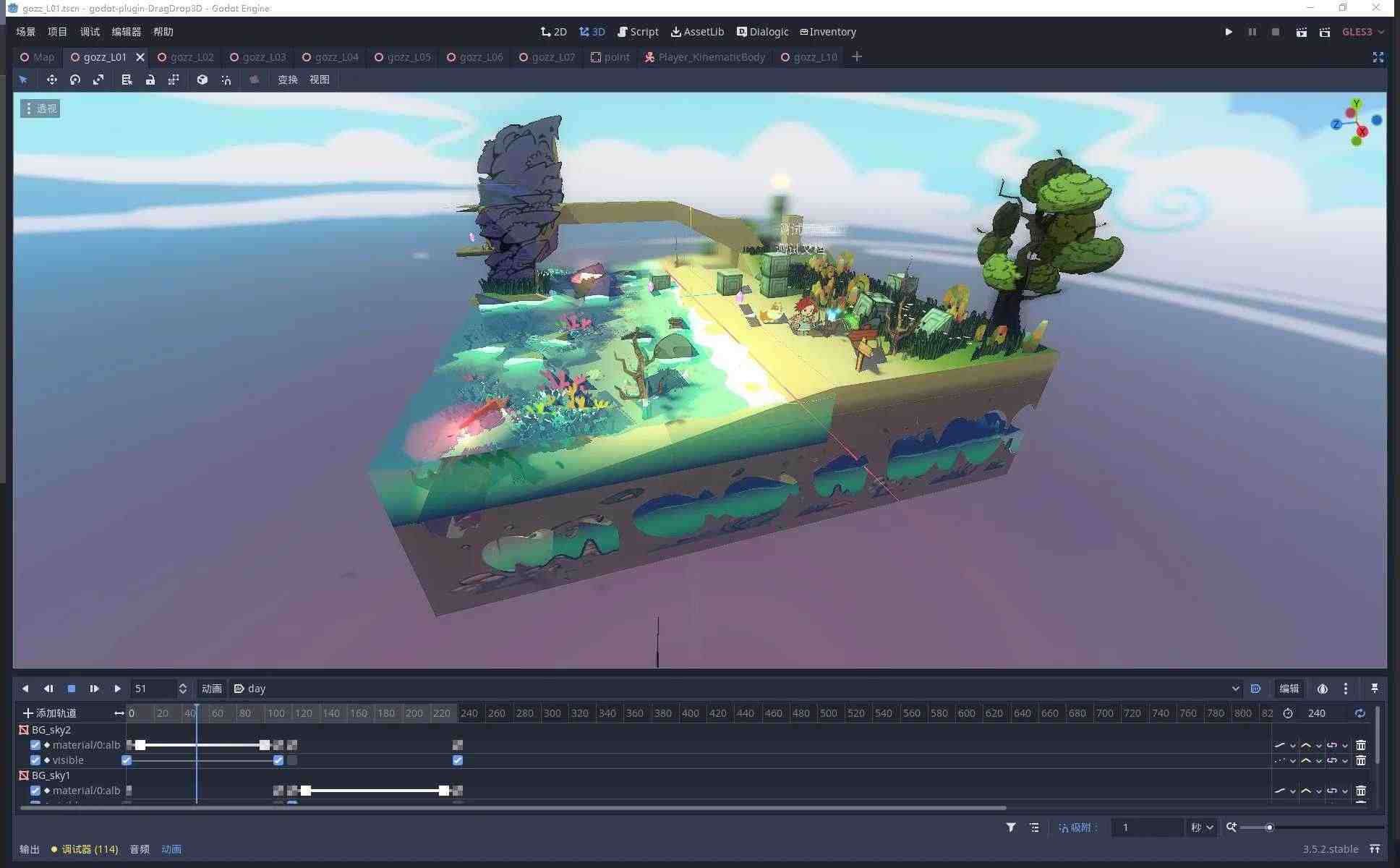Viewport: 1400px width, 868px height.
Task: Select the Move mode tool icon
Action: point(51,80)
